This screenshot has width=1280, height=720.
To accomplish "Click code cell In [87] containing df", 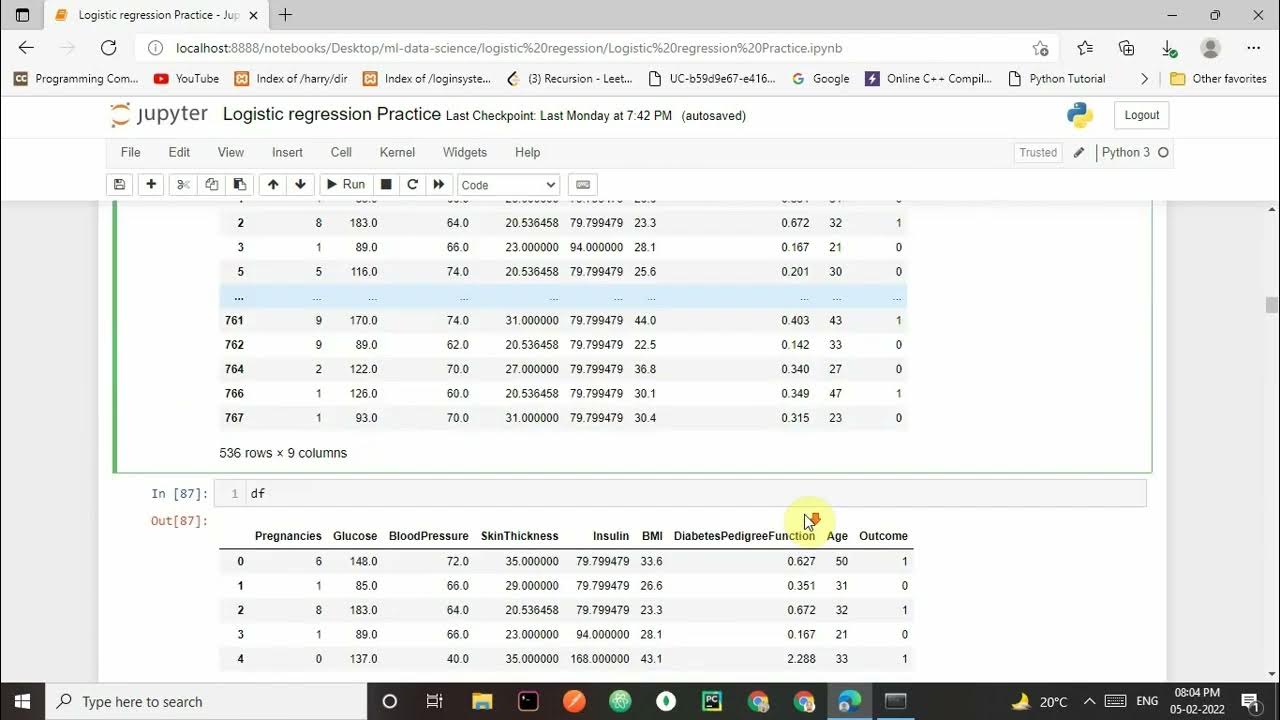I will (680, 493).
